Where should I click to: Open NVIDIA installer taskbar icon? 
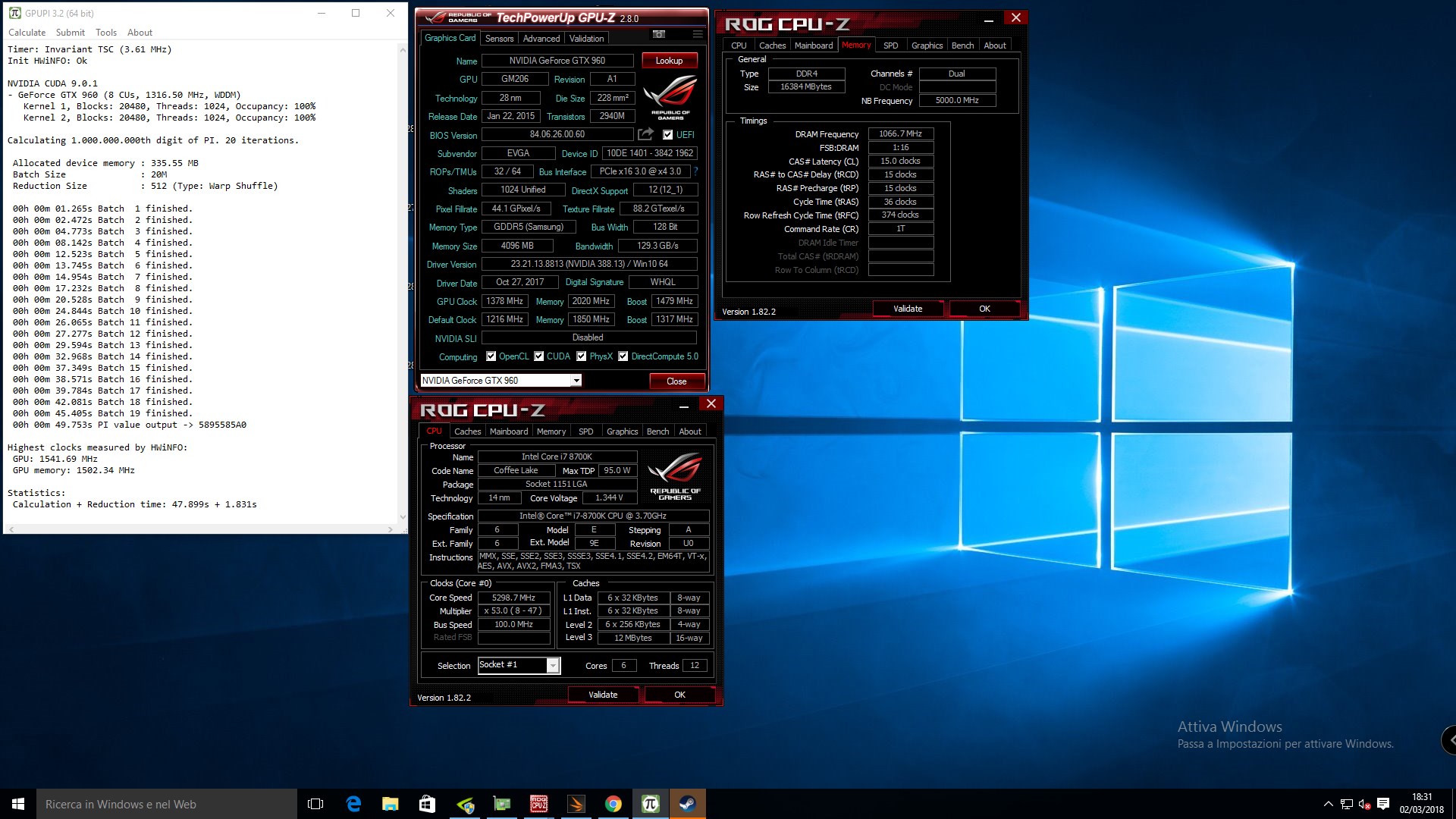point(465,804)
